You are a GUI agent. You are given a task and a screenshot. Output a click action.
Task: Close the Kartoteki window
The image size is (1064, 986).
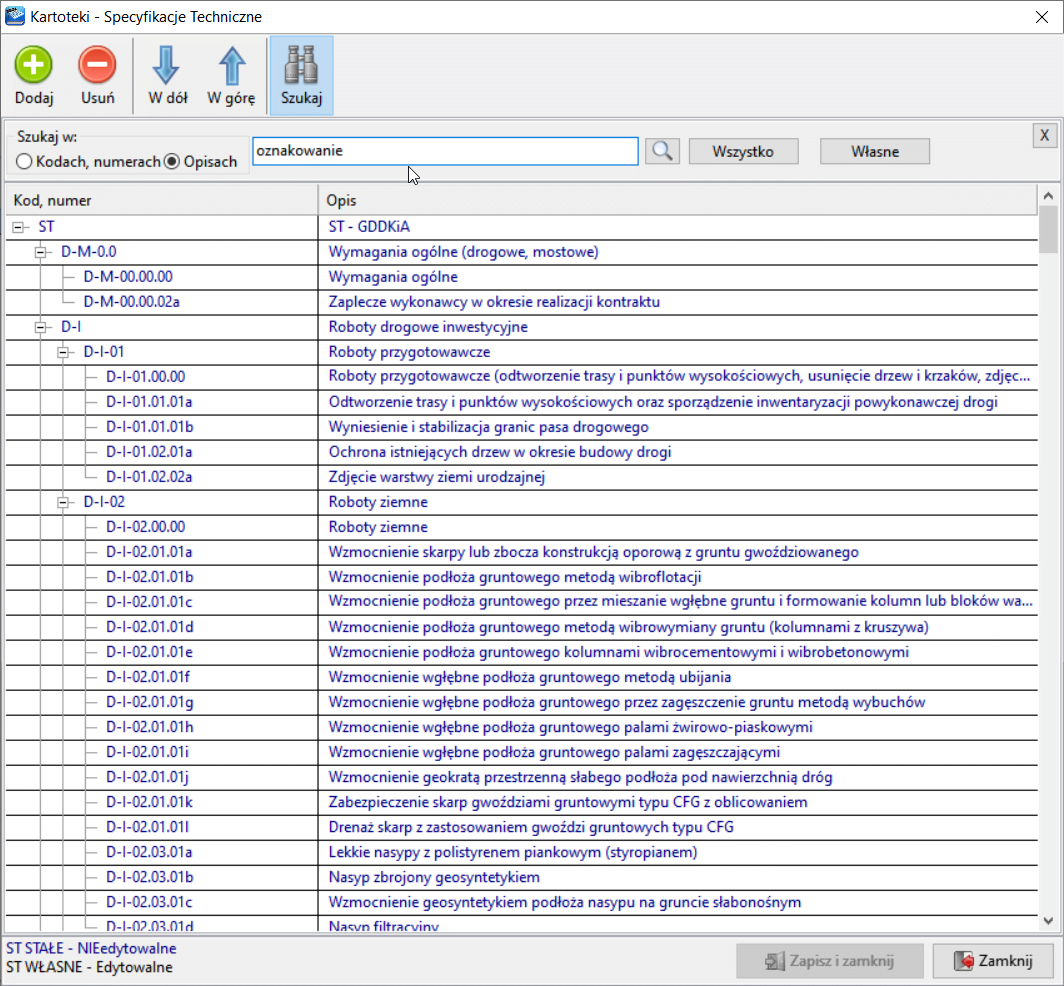[x=1042, y=17]
